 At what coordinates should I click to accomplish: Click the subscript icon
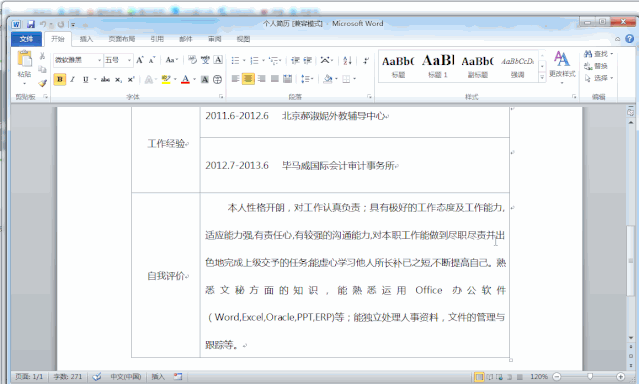pos(118,79)
